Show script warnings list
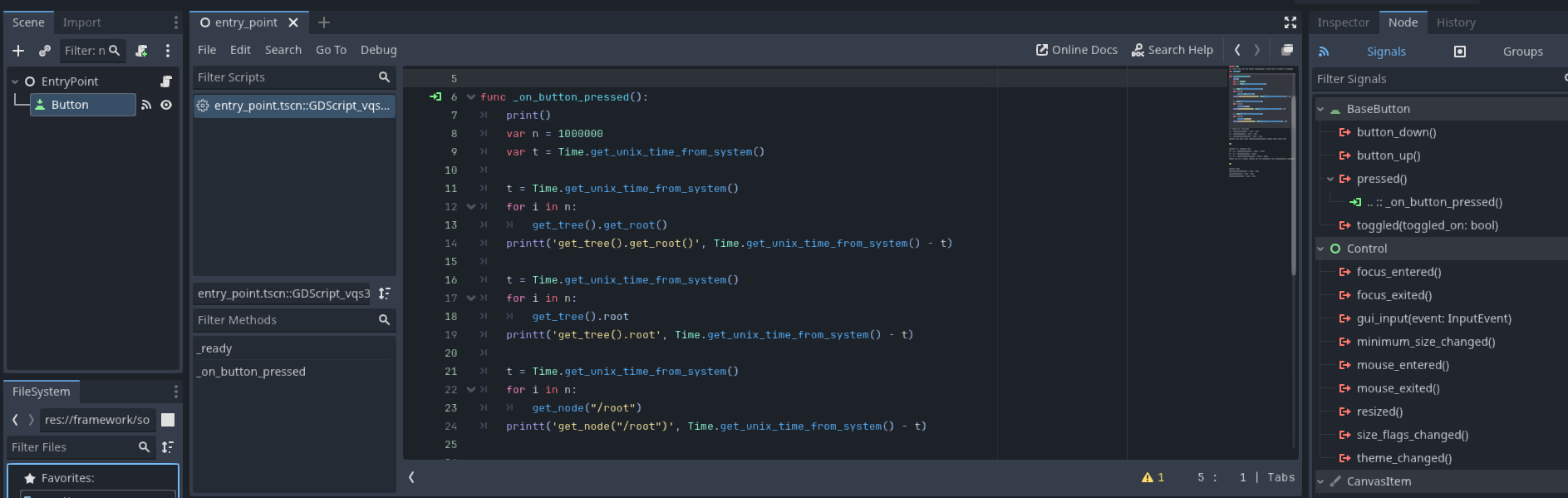1568x498 pixels. click(x=1153, y=477)
